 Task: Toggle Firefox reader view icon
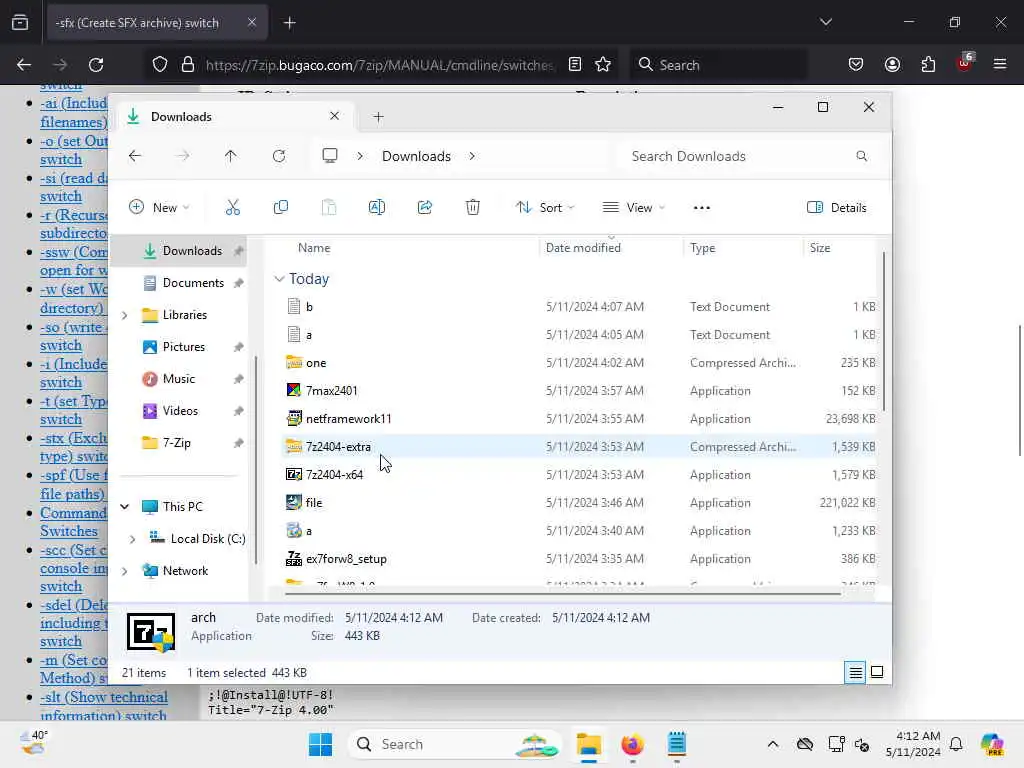tap(575, 65)
